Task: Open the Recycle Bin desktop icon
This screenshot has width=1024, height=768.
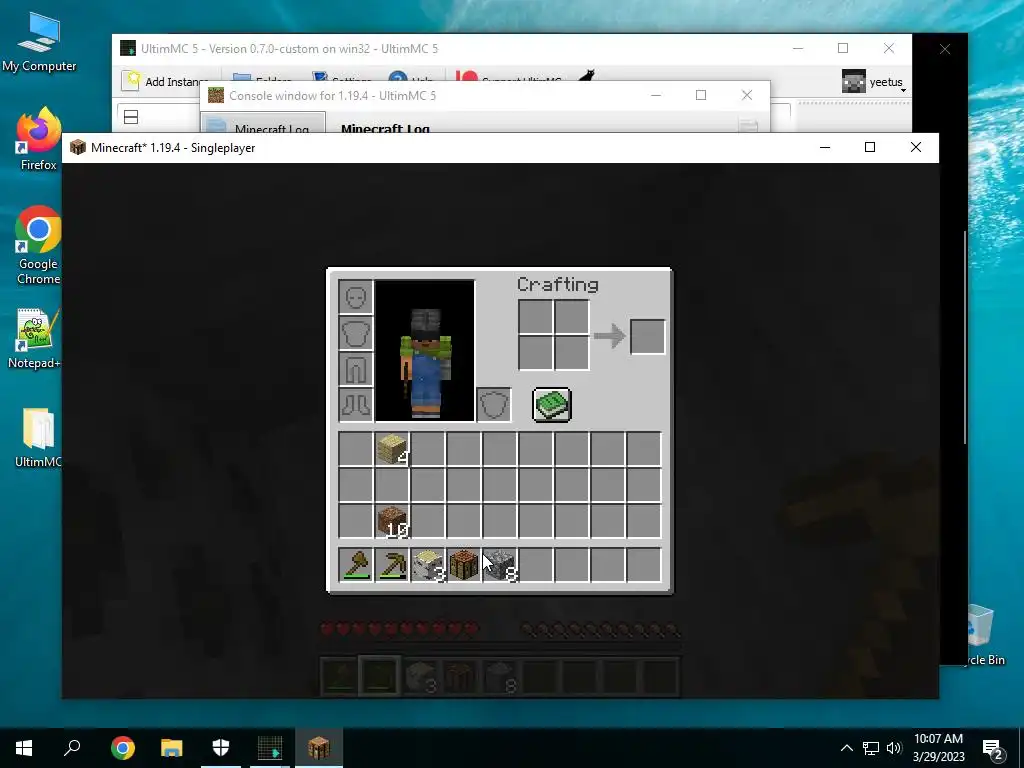Action: [980, 635]
